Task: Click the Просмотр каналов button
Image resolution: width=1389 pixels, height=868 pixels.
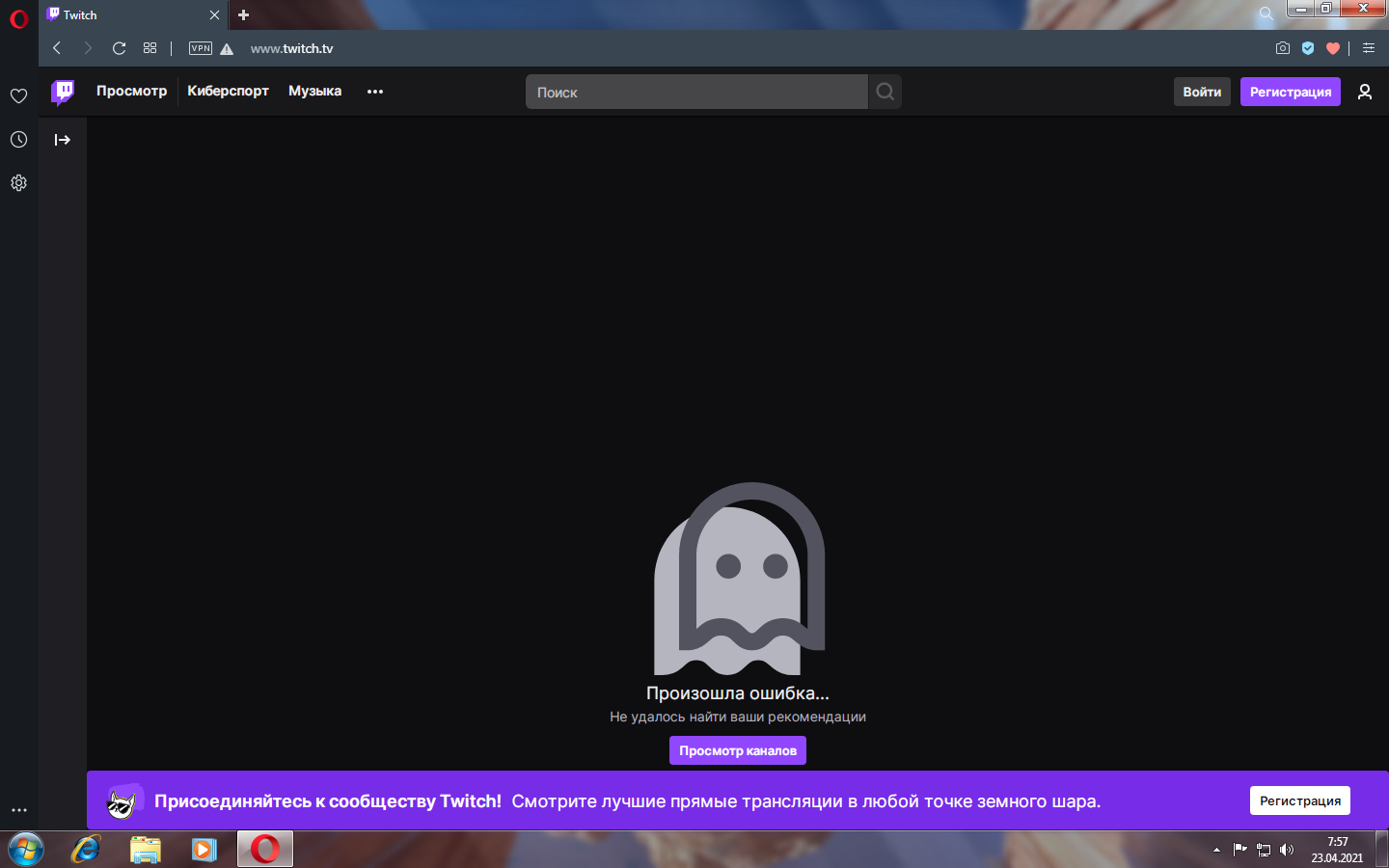Action: pos(738,750)
